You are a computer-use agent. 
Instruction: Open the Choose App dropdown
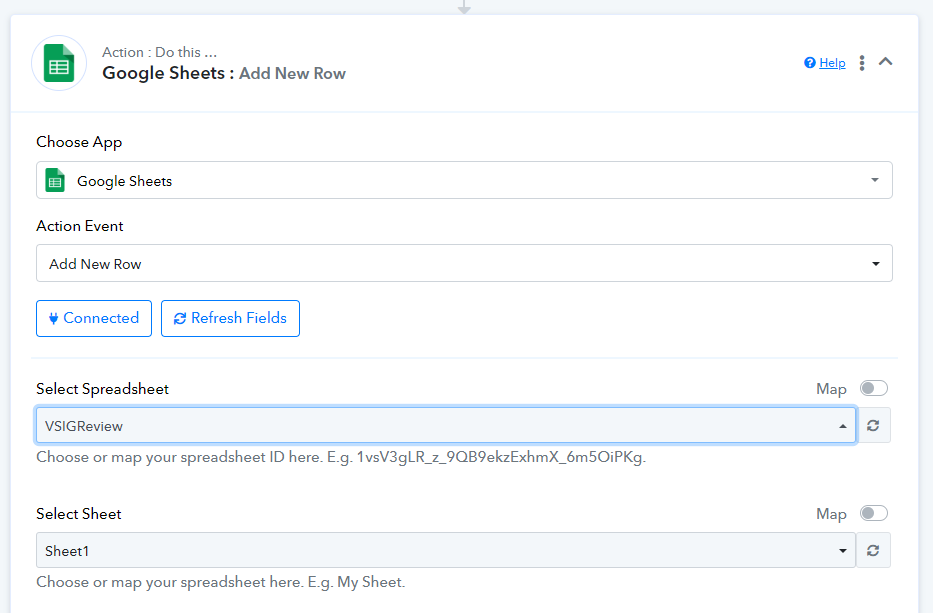pos(464,180)
